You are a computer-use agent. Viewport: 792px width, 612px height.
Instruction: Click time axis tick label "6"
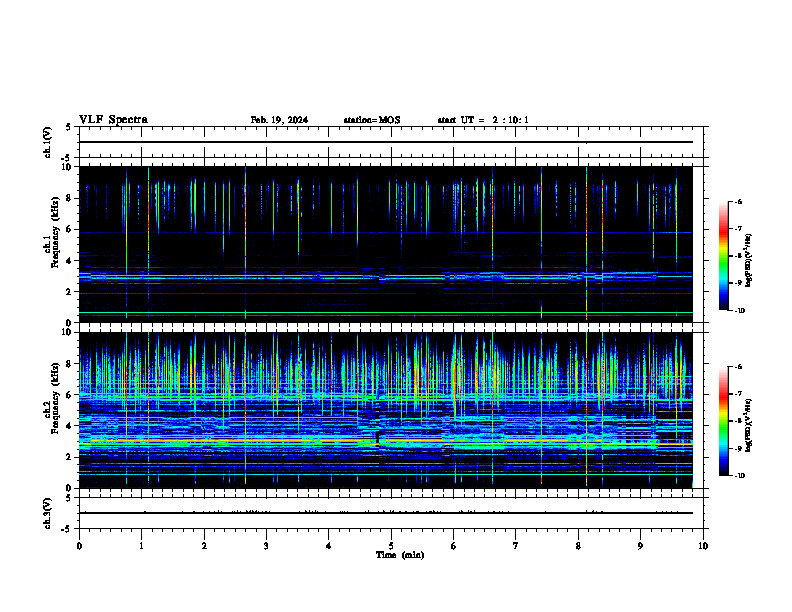454,546
